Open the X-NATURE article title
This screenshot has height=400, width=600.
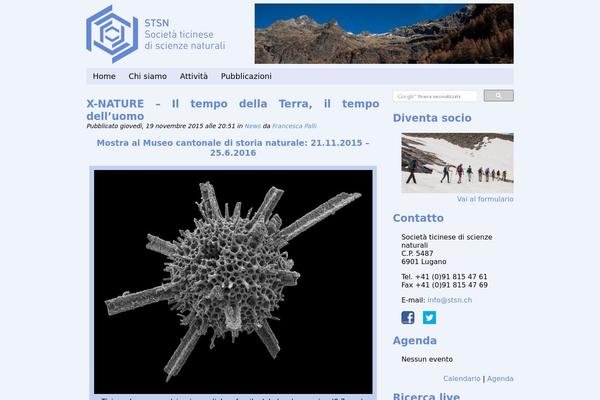(x=233, y=110)
